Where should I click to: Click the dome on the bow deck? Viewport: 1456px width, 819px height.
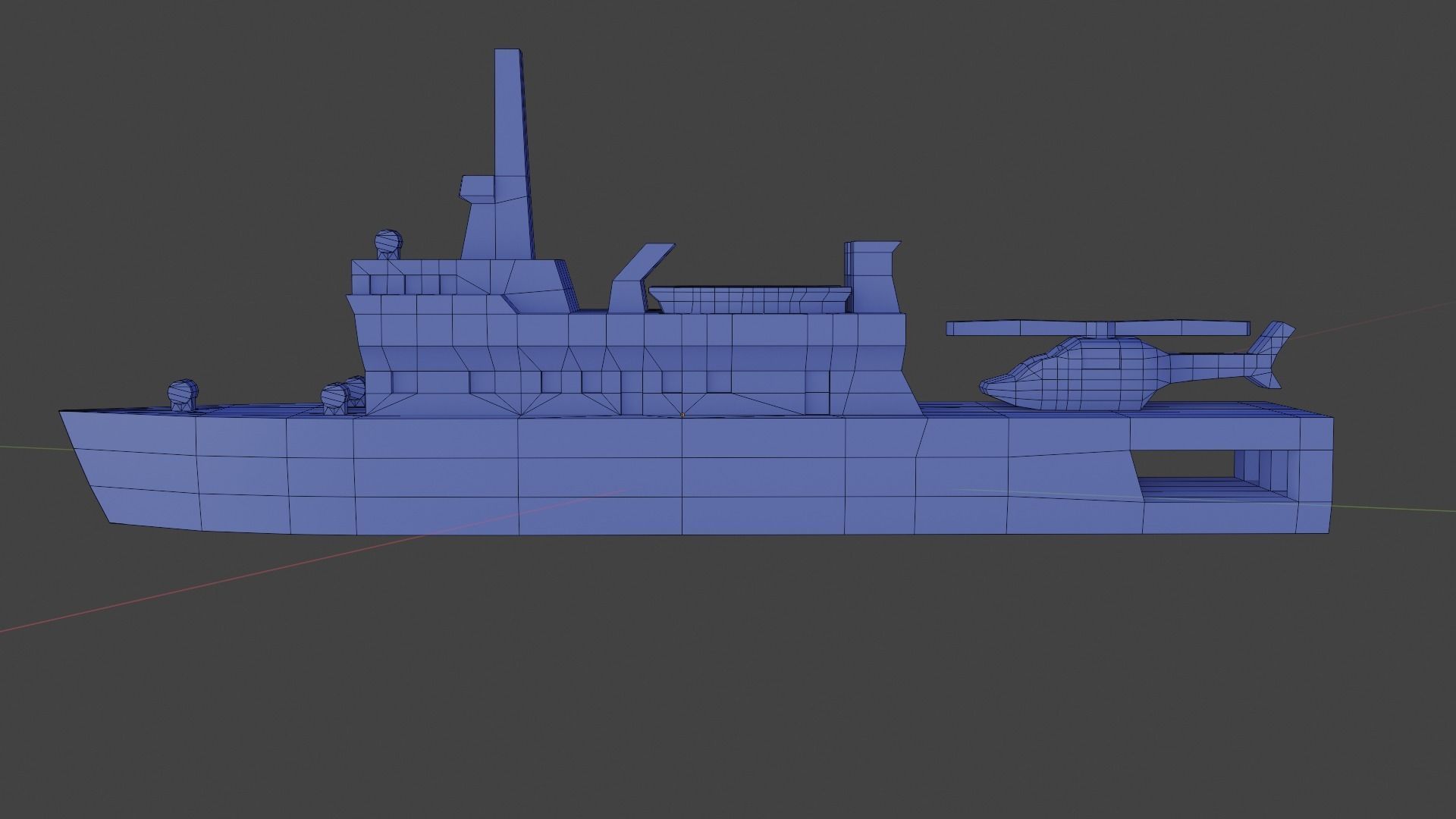coord(182,395)
